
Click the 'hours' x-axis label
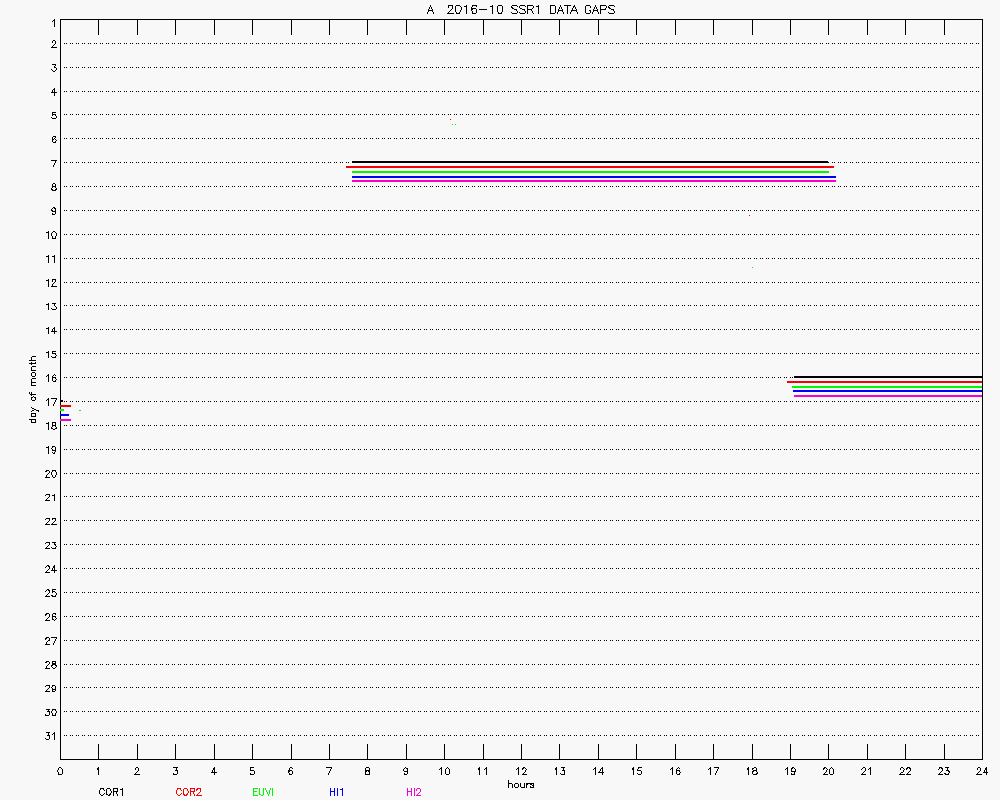pyautogui.click(x=520, y=784)
